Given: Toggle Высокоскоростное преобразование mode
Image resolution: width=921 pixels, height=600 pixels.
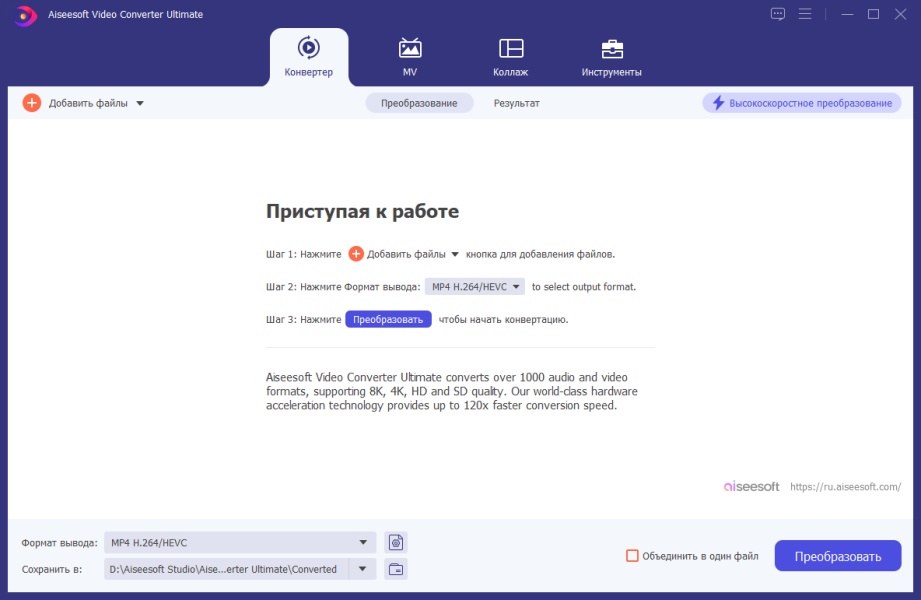Looking at the screenshot, I should (x=802, y=103).
